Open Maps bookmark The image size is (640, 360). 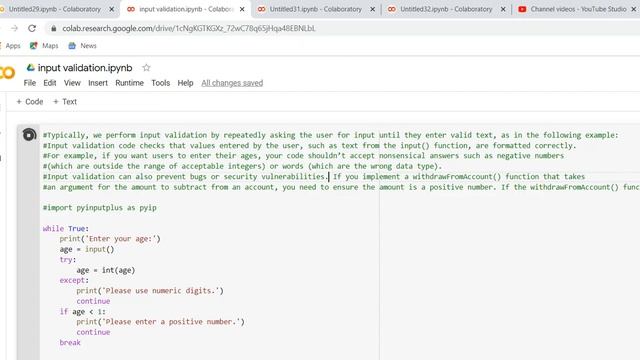(x=44, y=46)
